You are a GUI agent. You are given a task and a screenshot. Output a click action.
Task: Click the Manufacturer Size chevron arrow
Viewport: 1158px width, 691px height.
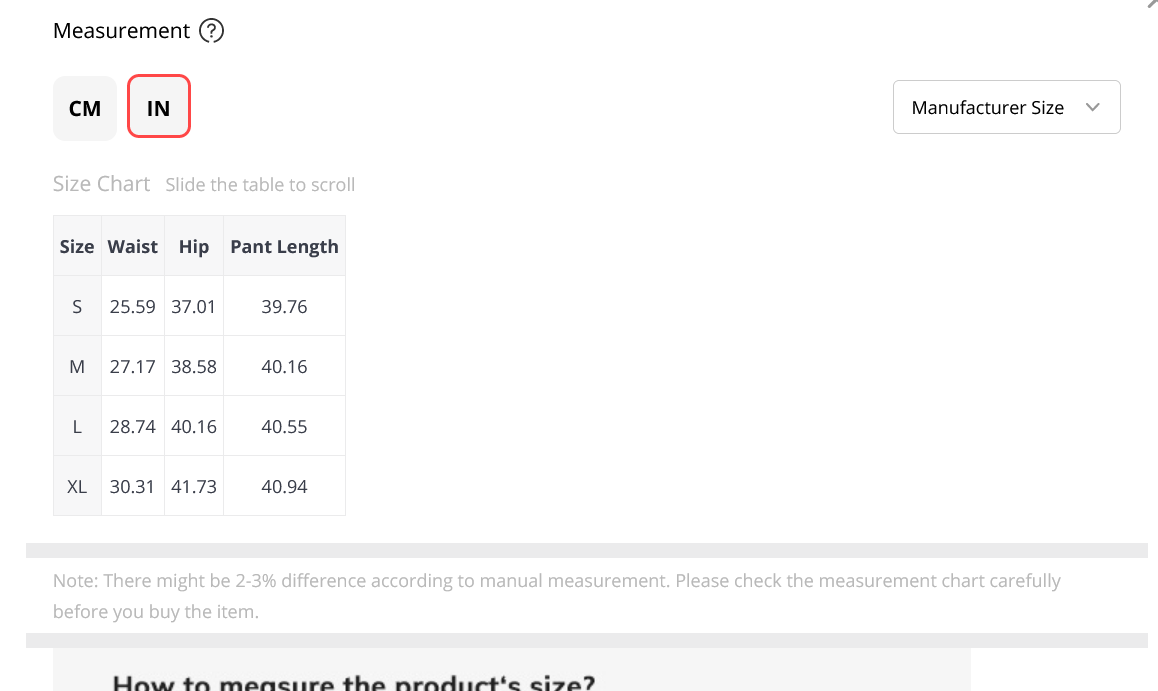tap(1092, 107)
